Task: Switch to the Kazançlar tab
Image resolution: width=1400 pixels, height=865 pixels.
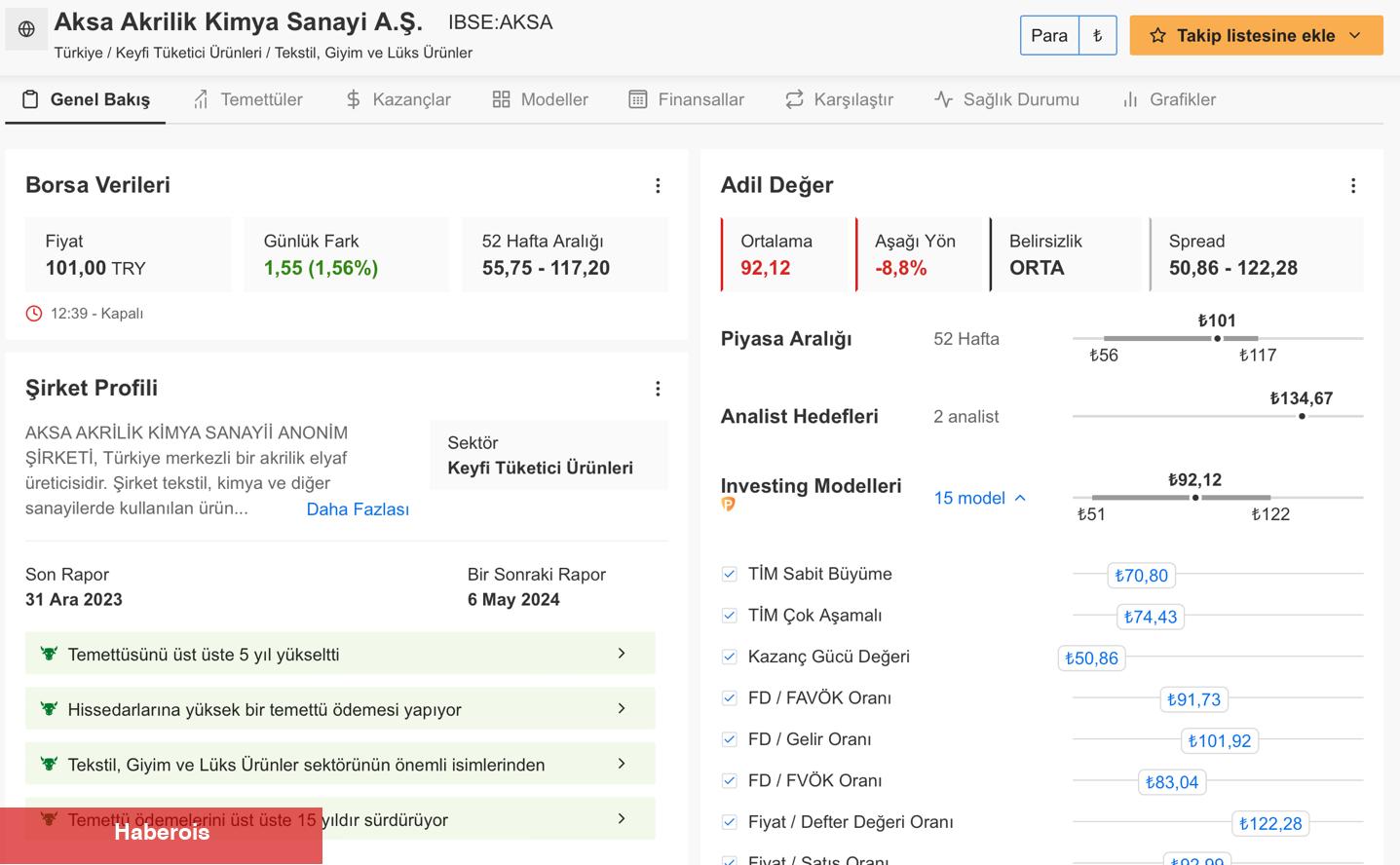Action: [x=398, y=99]
